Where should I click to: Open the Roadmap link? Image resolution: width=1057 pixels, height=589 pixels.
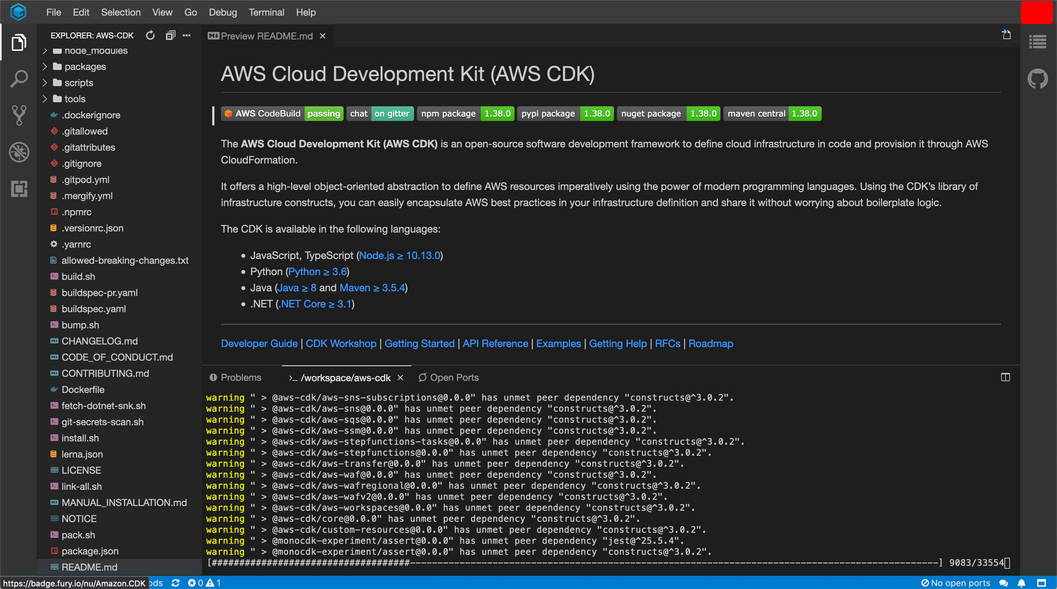click(x=711, y=344)
